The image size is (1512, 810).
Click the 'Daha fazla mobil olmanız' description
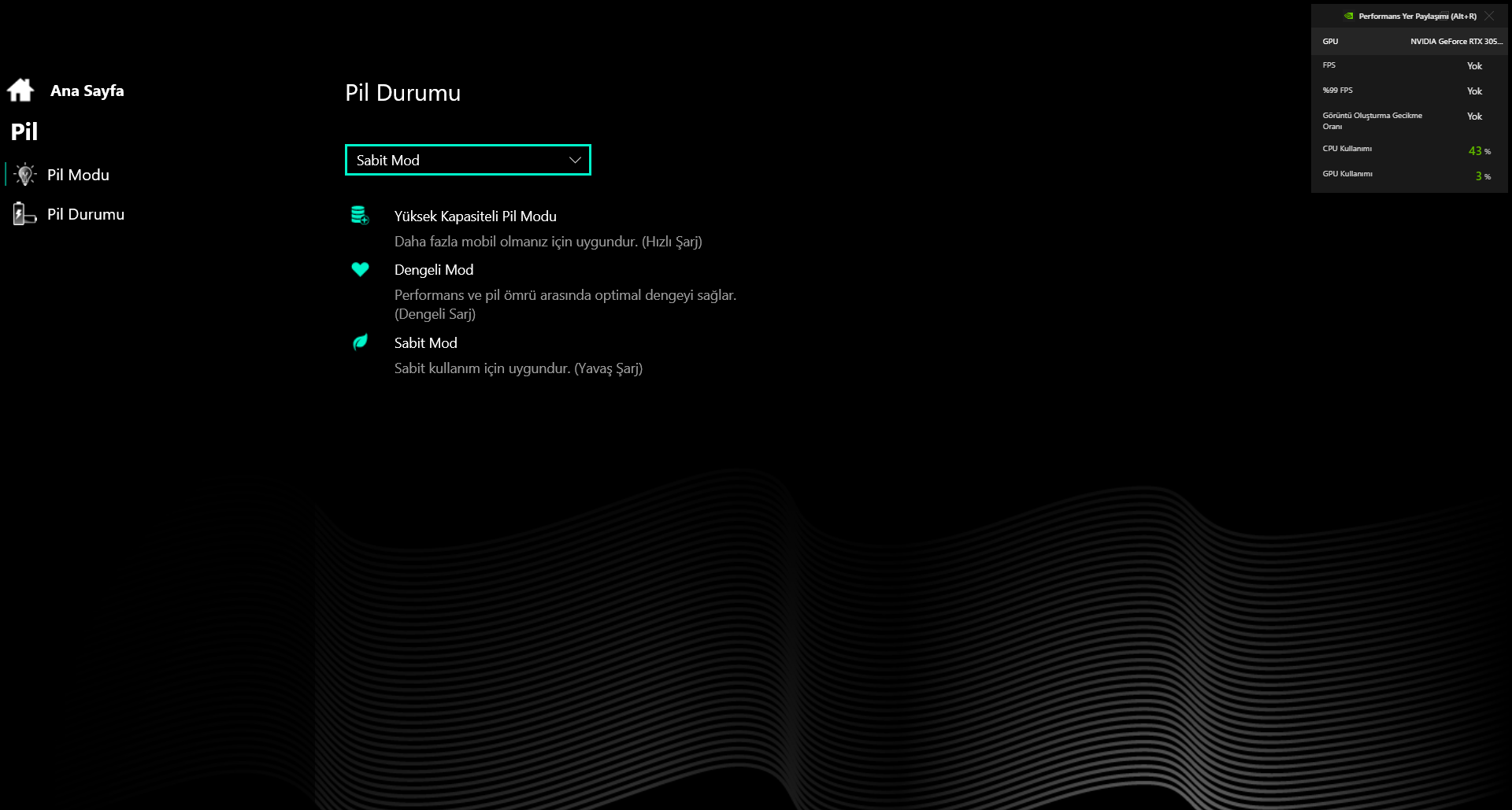548,242
